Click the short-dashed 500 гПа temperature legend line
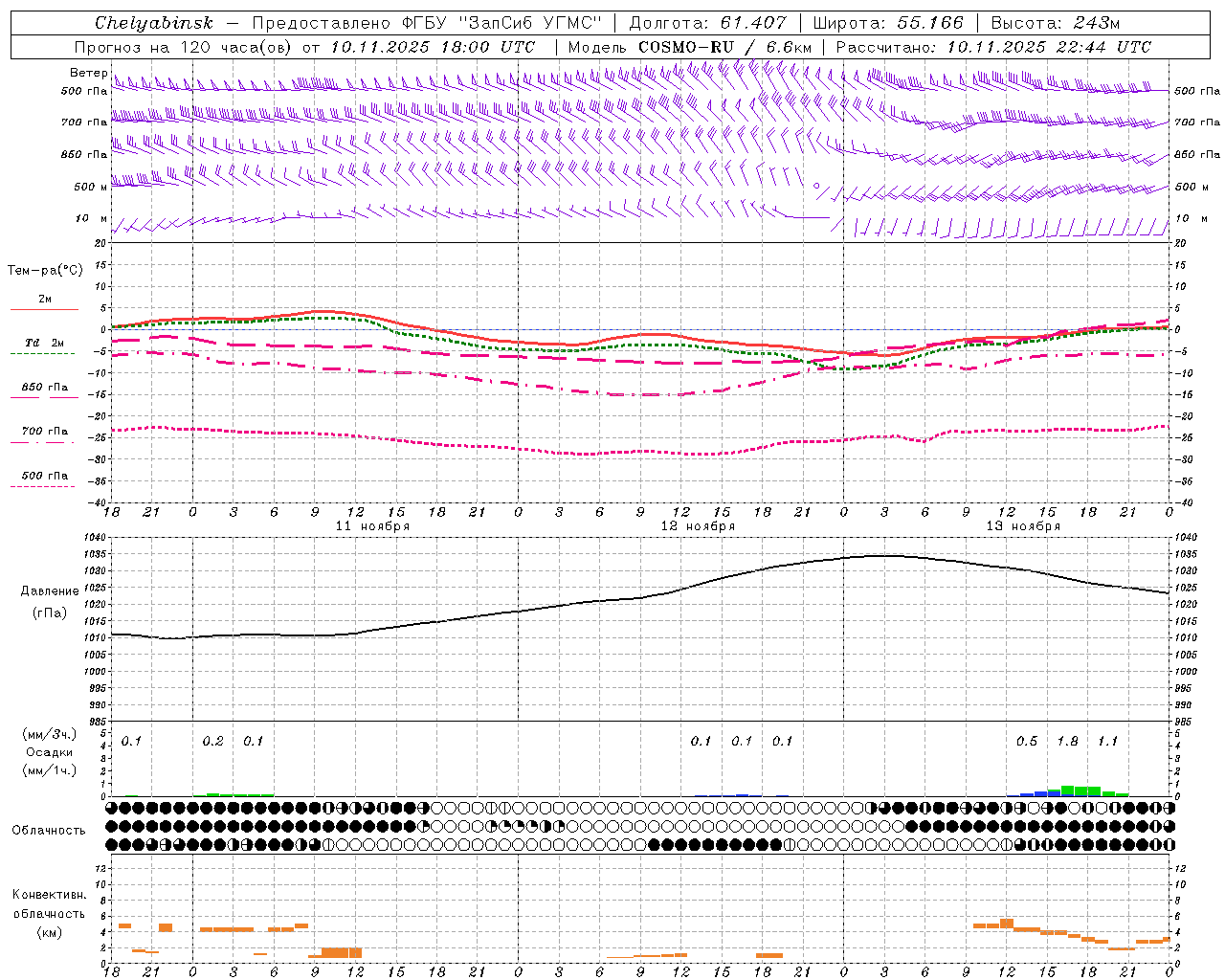This screenshot has width=1225, height=980. [42, 486]
